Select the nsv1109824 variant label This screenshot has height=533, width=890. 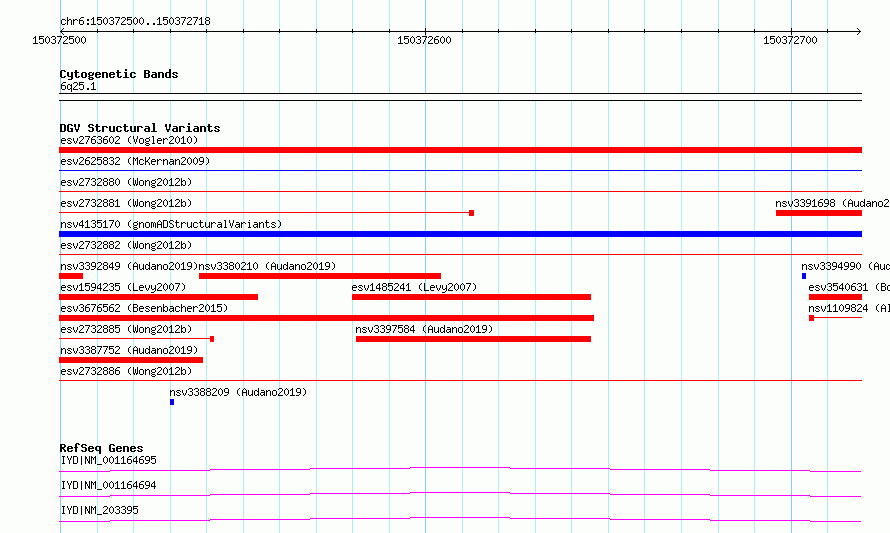click(849, 308)
